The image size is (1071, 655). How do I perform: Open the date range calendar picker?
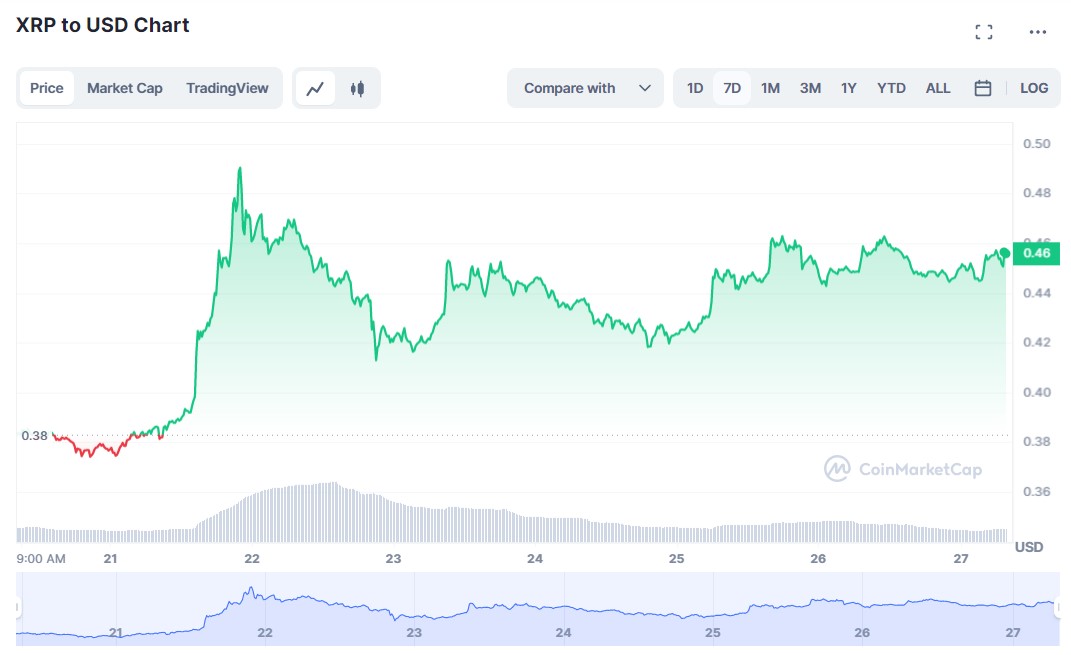pos(982,88)
